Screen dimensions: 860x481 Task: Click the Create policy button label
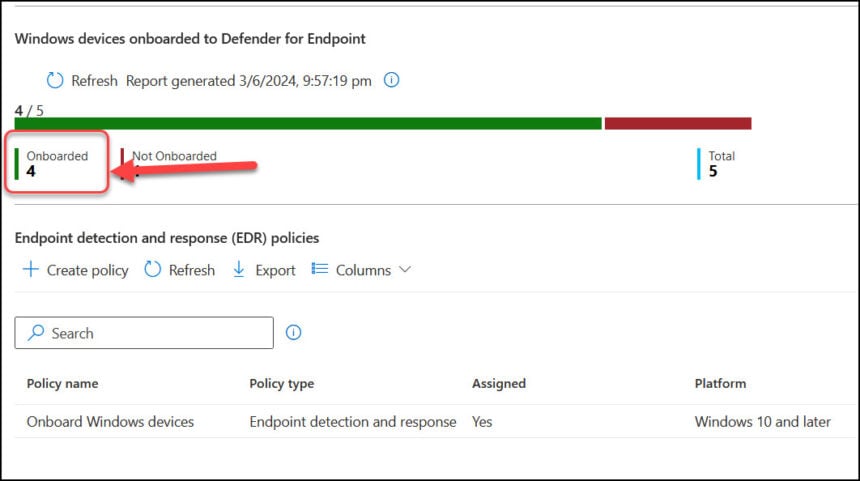(x=87, y=270)
